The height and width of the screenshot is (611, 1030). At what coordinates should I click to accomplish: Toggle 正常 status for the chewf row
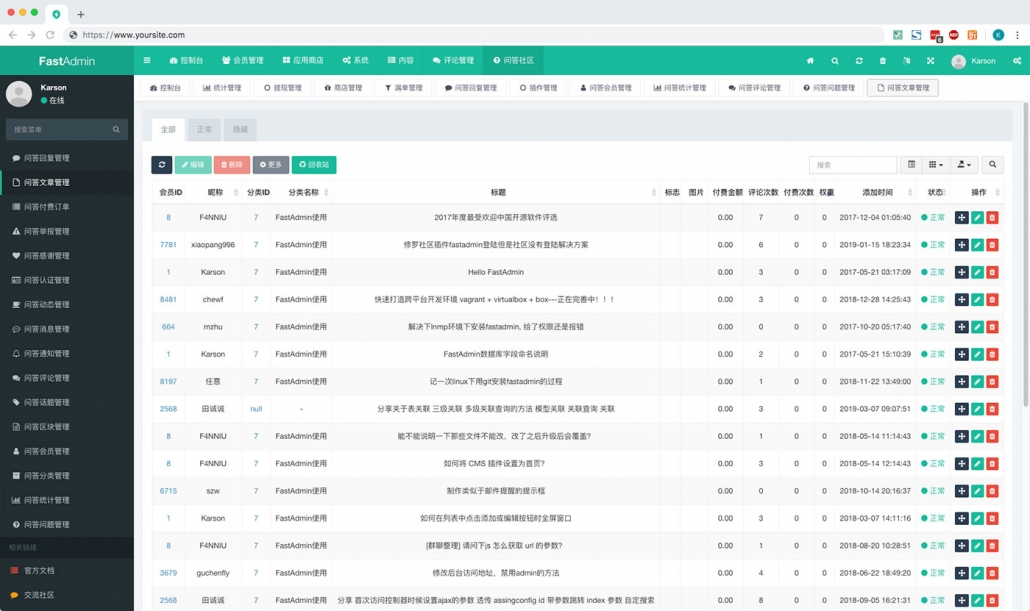[x=933, y=300]
